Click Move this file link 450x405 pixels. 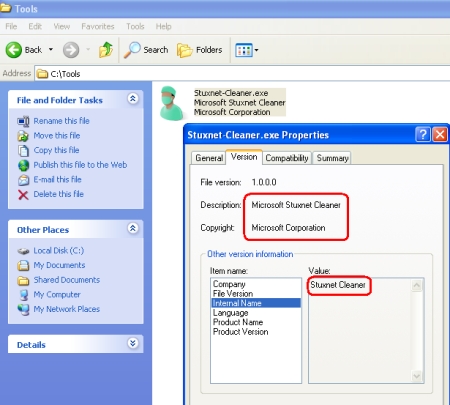[x=57, y=135]
